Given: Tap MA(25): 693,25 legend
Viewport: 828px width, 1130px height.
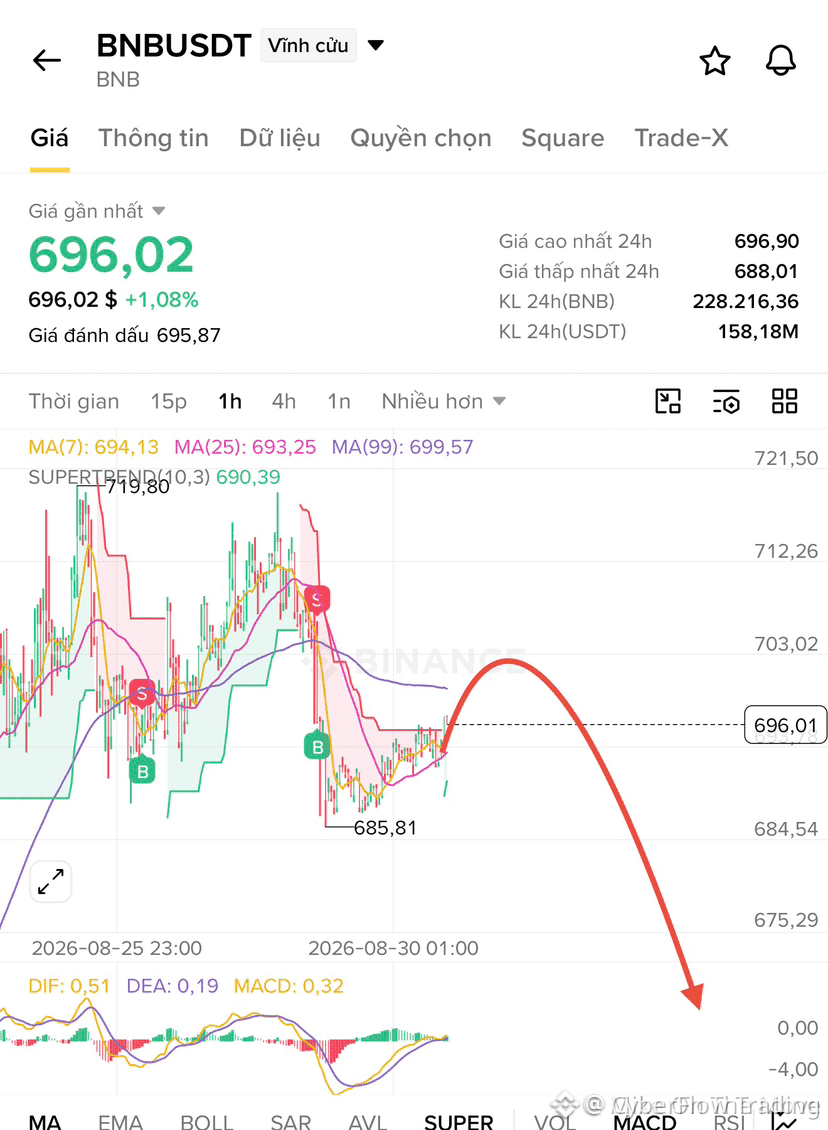Looking at the screenshot, I should (x=245, y=447).
